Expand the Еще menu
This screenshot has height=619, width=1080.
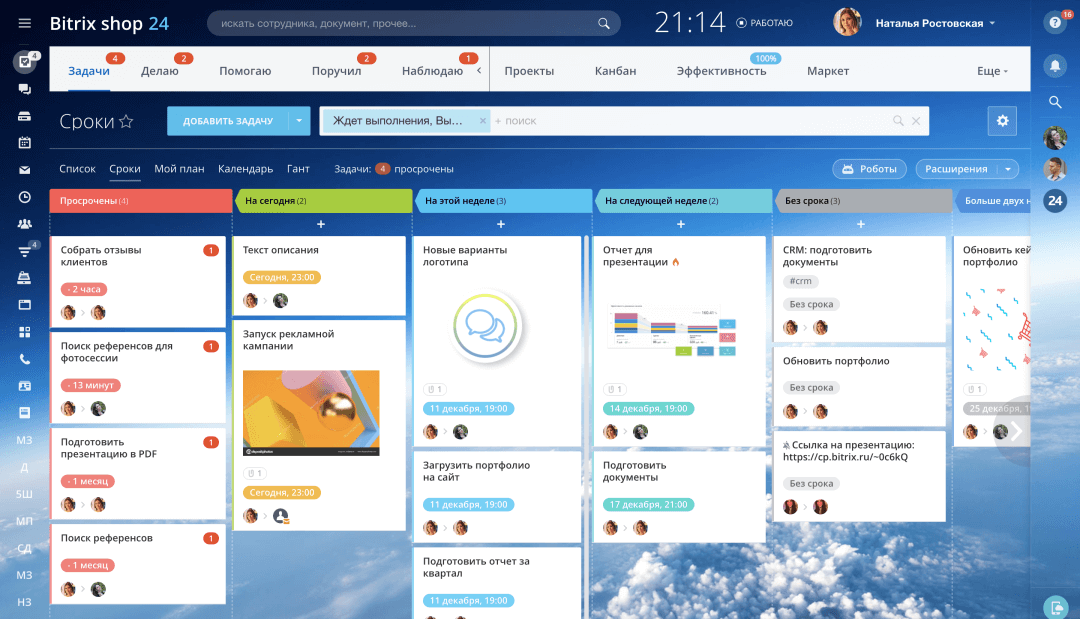pos(992,71)
